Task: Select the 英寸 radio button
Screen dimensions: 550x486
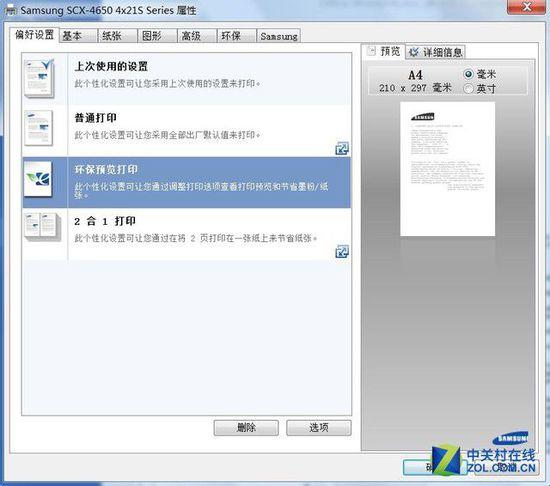Action: (468, 88)
